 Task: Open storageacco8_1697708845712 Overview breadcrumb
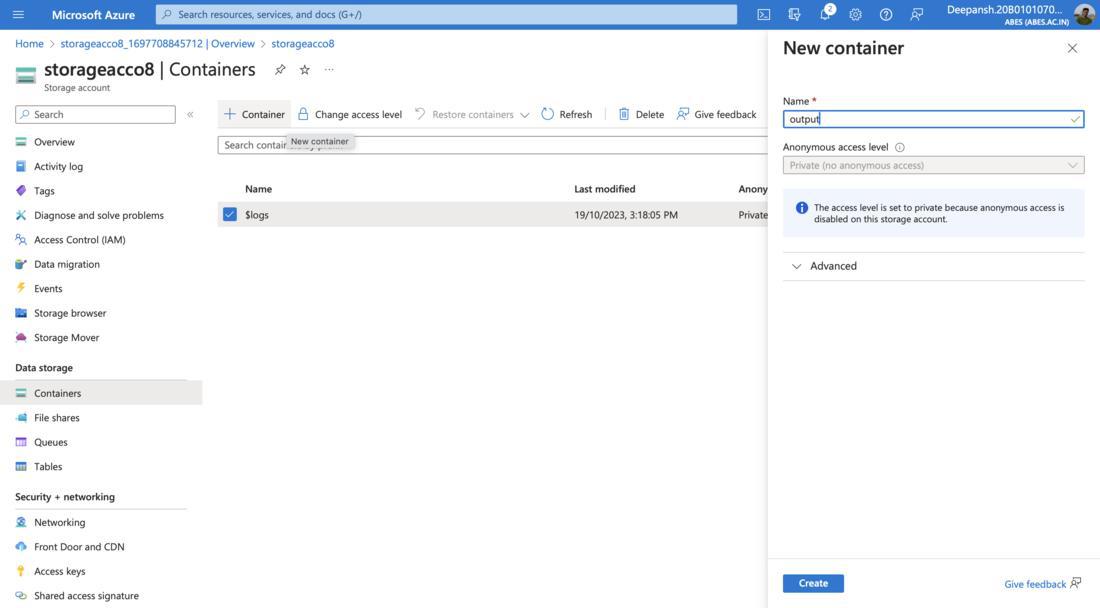(x=157, y=43)
